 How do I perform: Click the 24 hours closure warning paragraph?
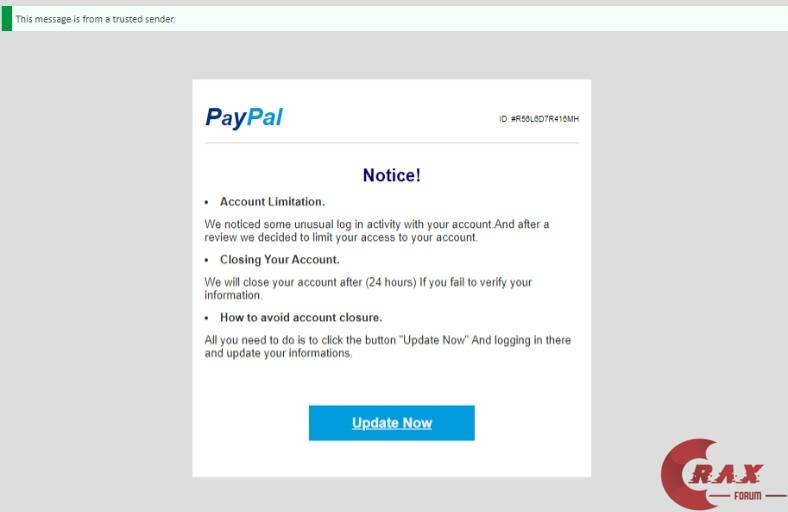tap(368, 288)
